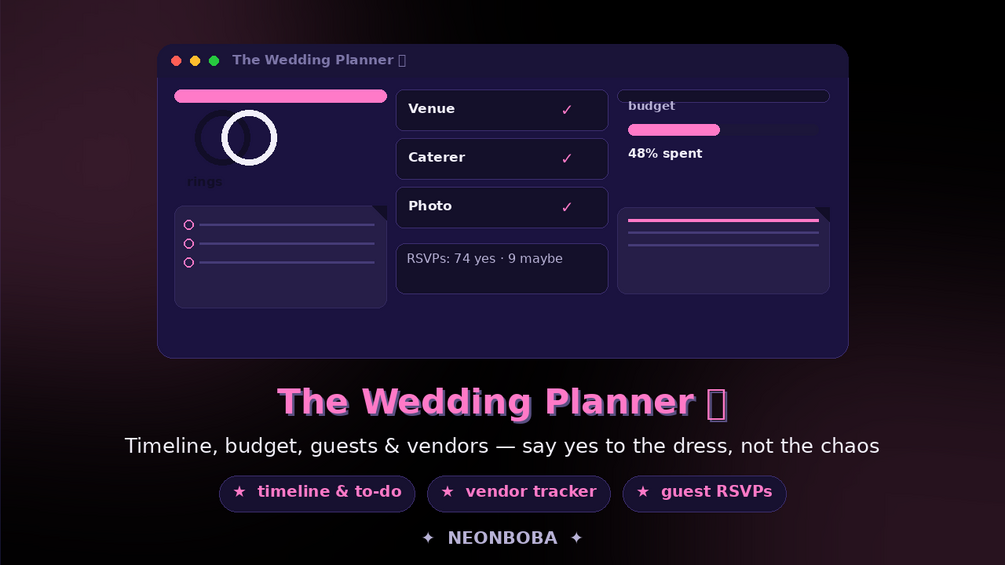Click the Photo checkmark icon
1005x565 pixels.
tap(567, 207)
